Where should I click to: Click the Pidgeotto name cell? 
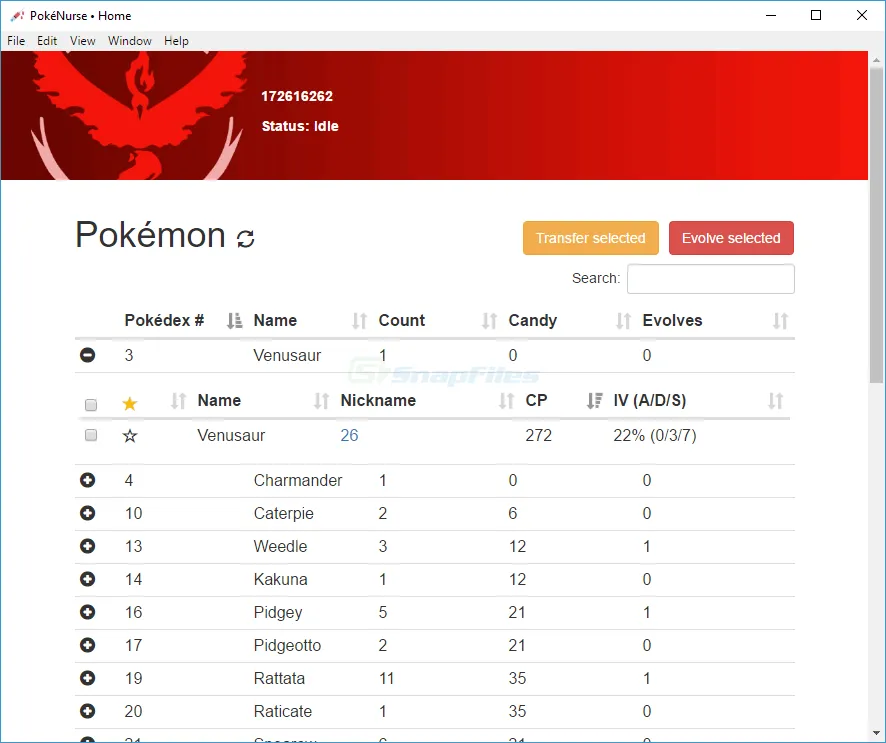click(287, 645)
